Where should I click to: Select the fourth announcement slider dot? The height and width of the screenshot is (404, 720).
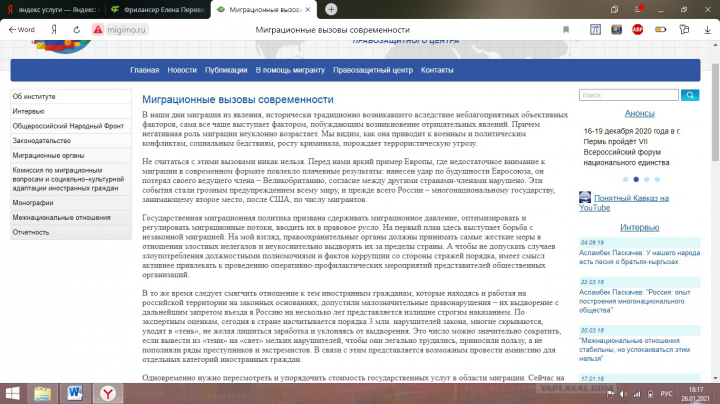[x=657, y=180]
